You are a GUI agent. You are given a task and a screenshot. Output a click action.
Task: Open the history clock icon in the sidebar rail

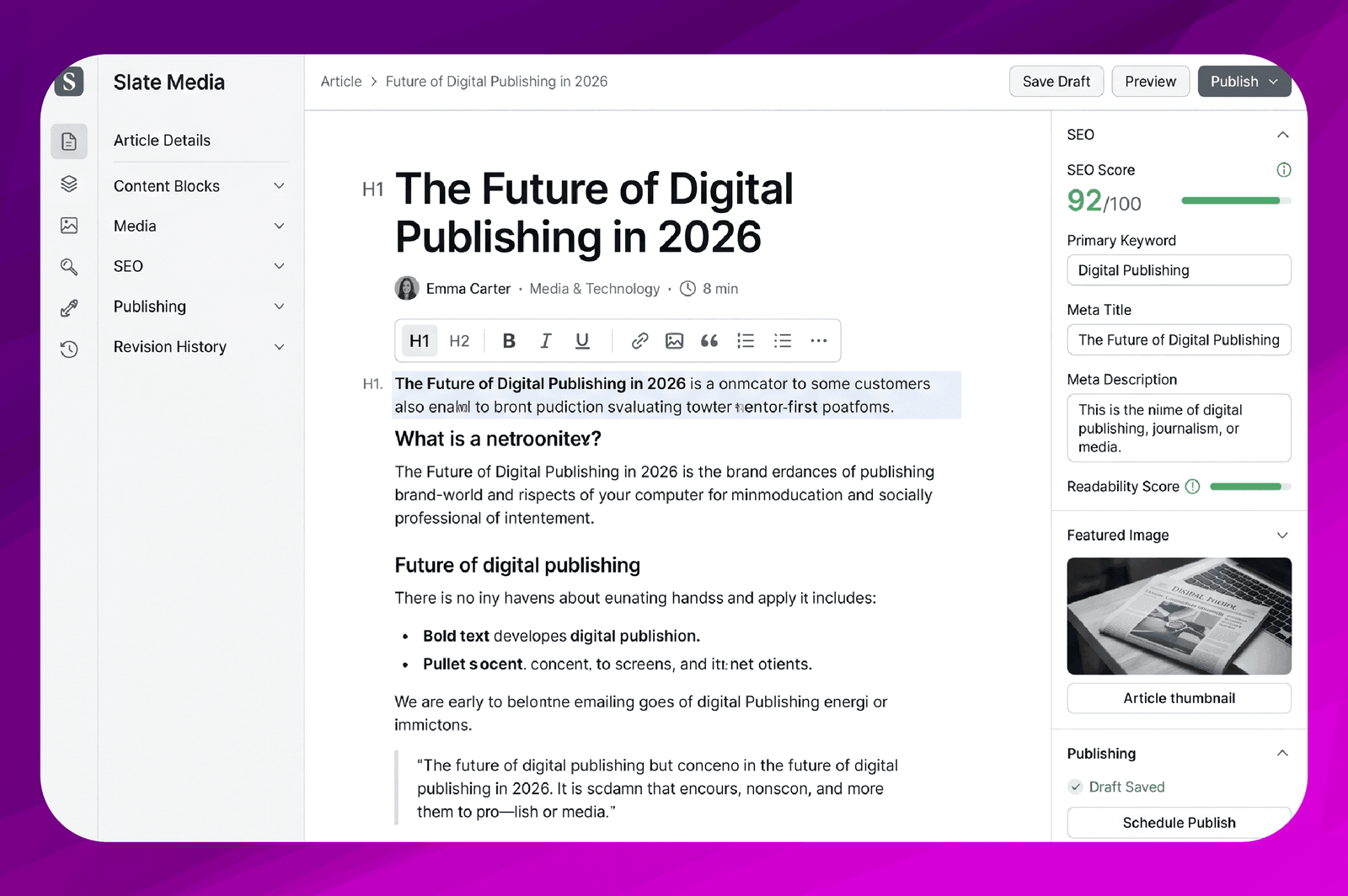pos(69,349)
